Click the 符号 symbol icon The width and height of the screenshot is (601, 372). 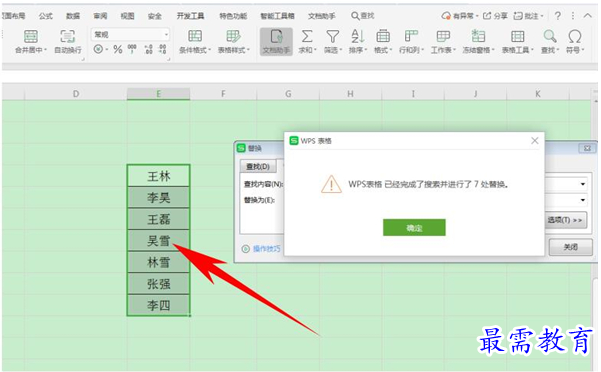tap(575, 36)
